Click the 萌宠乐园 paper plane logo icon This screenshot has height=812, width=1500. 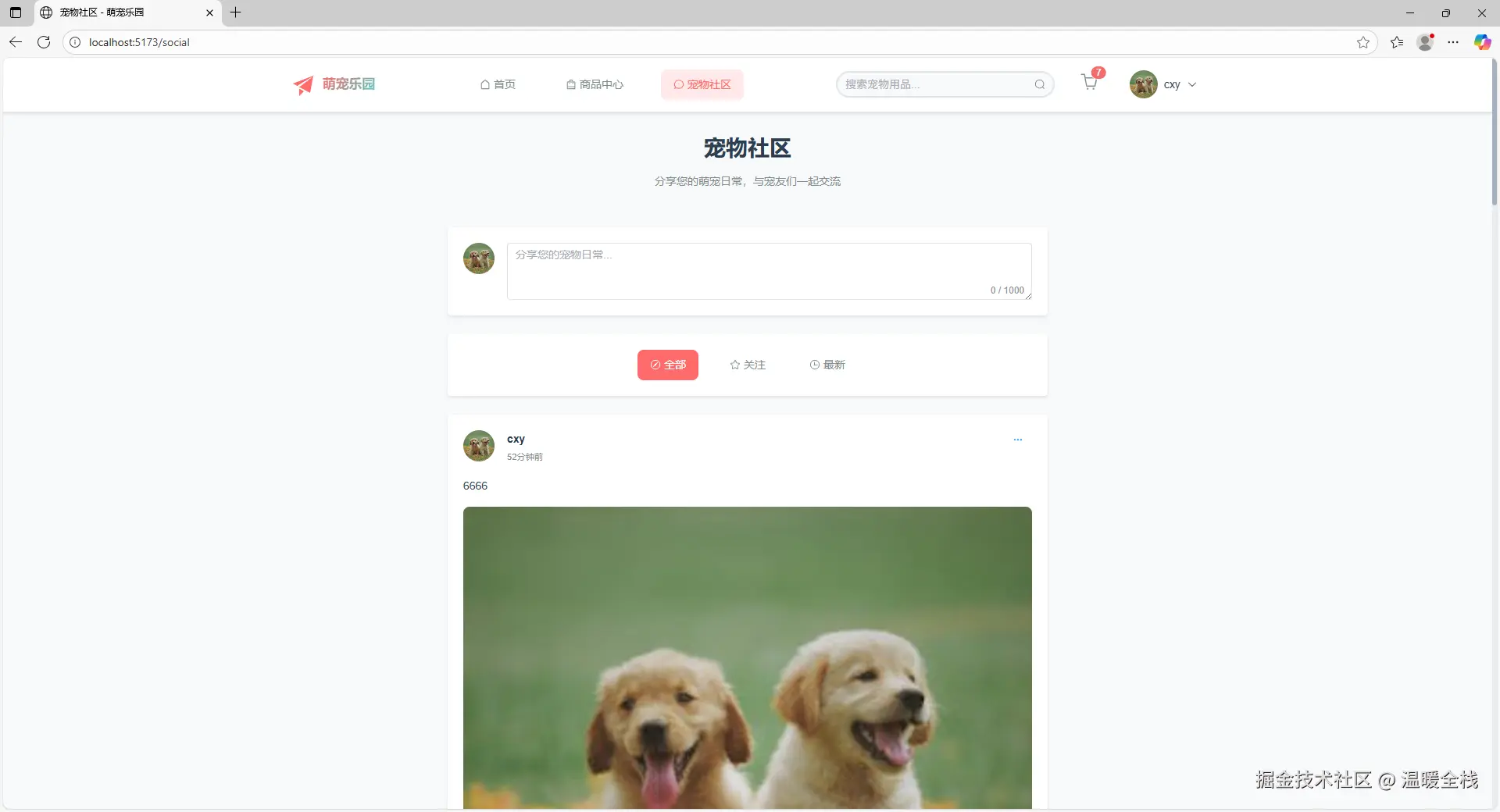coord(303,85)
